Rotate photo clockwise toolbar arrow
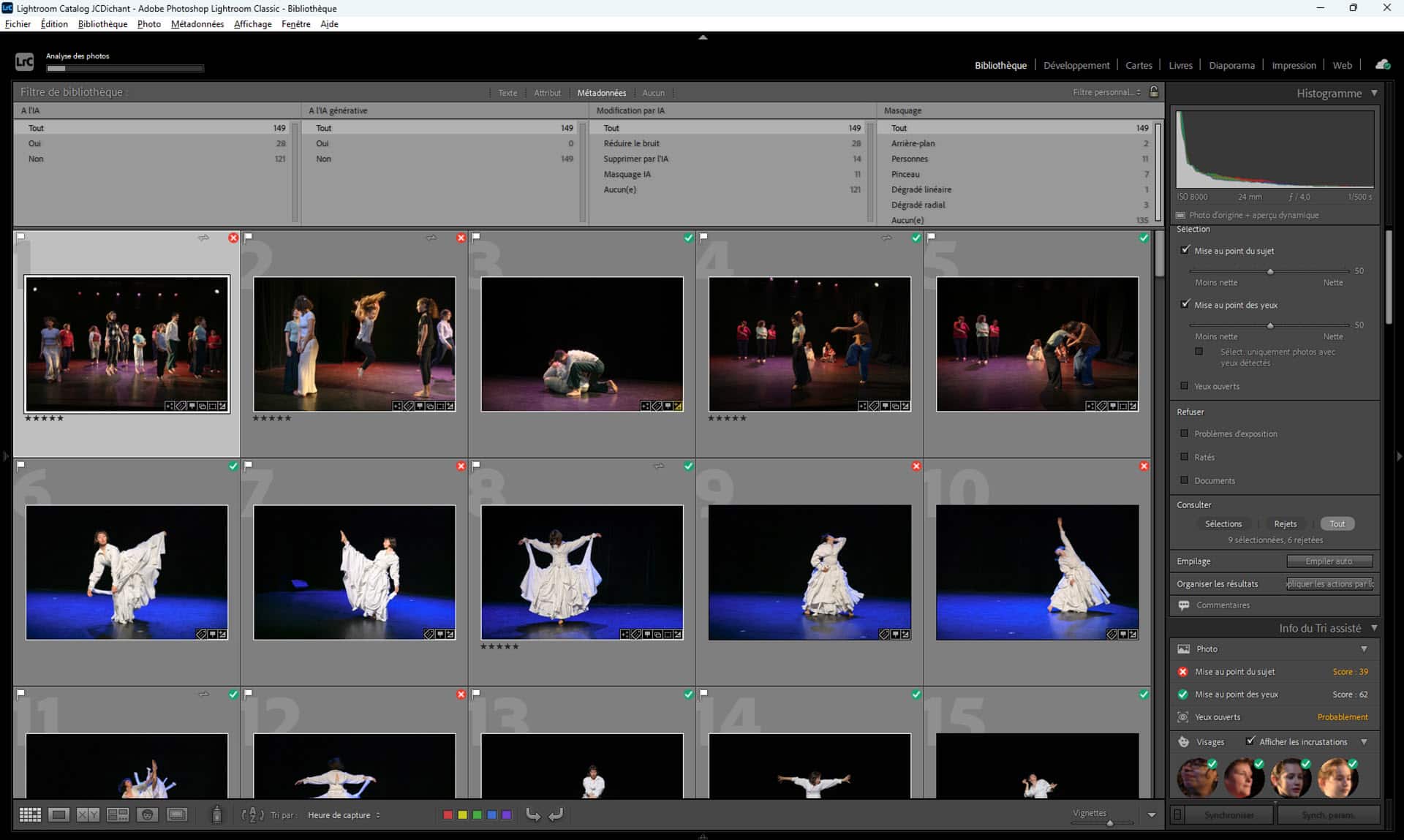 point(556,814)
